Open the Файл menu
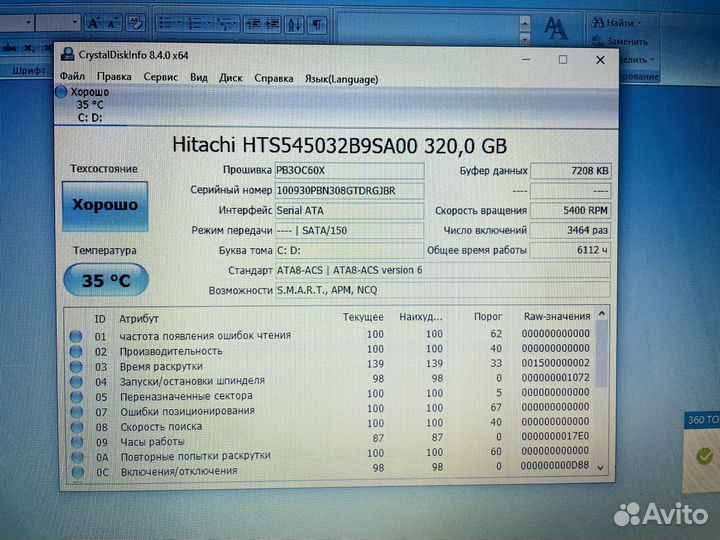Screen dimensions: 720x540 pyautogui.click(x=73, y=76)
